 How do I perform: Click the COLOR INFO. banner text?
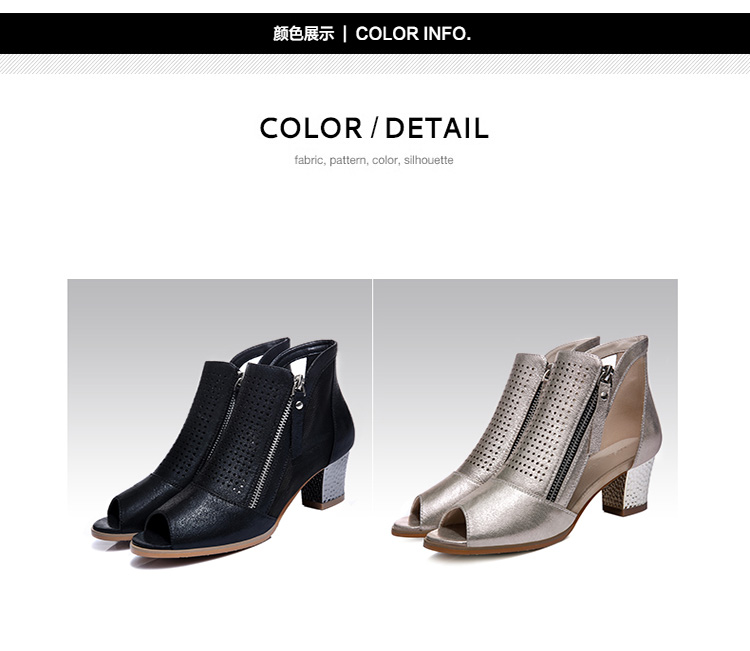point(413,33)
